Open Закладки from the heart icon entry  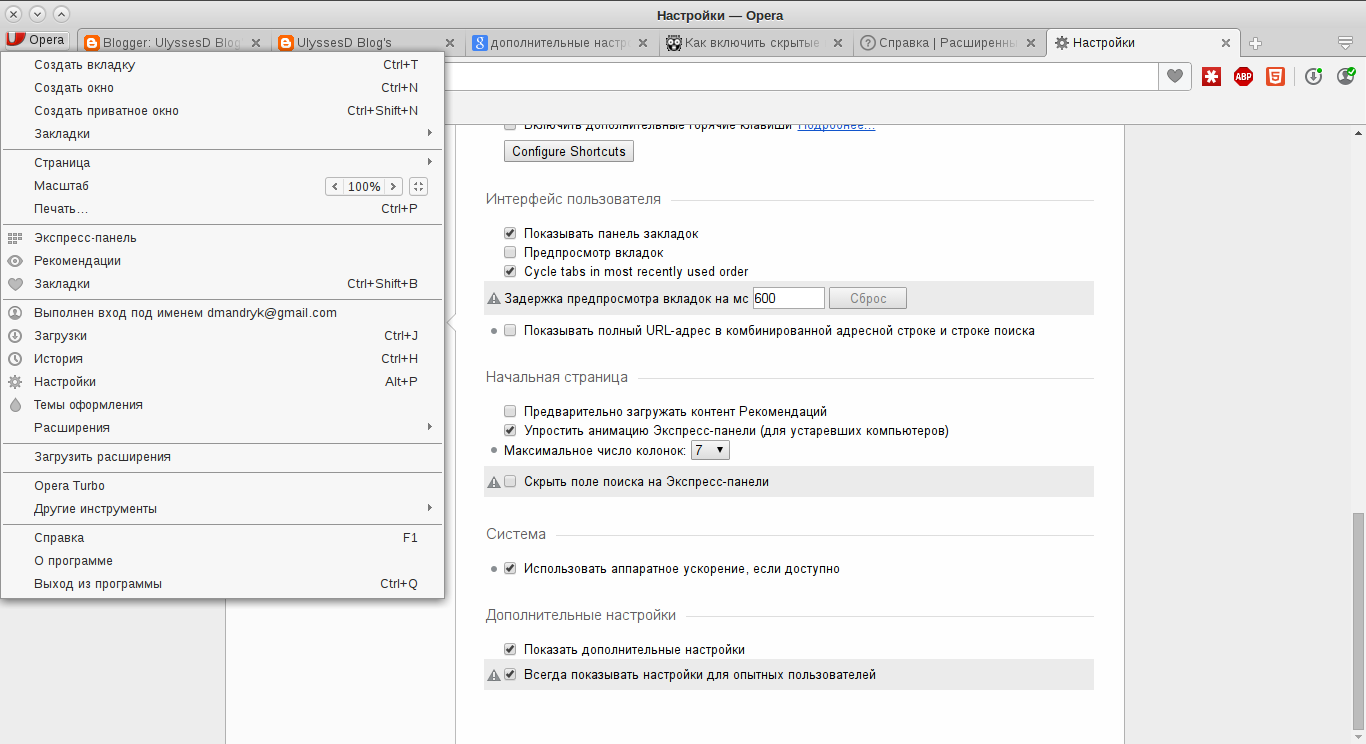[x=62, y=283]
